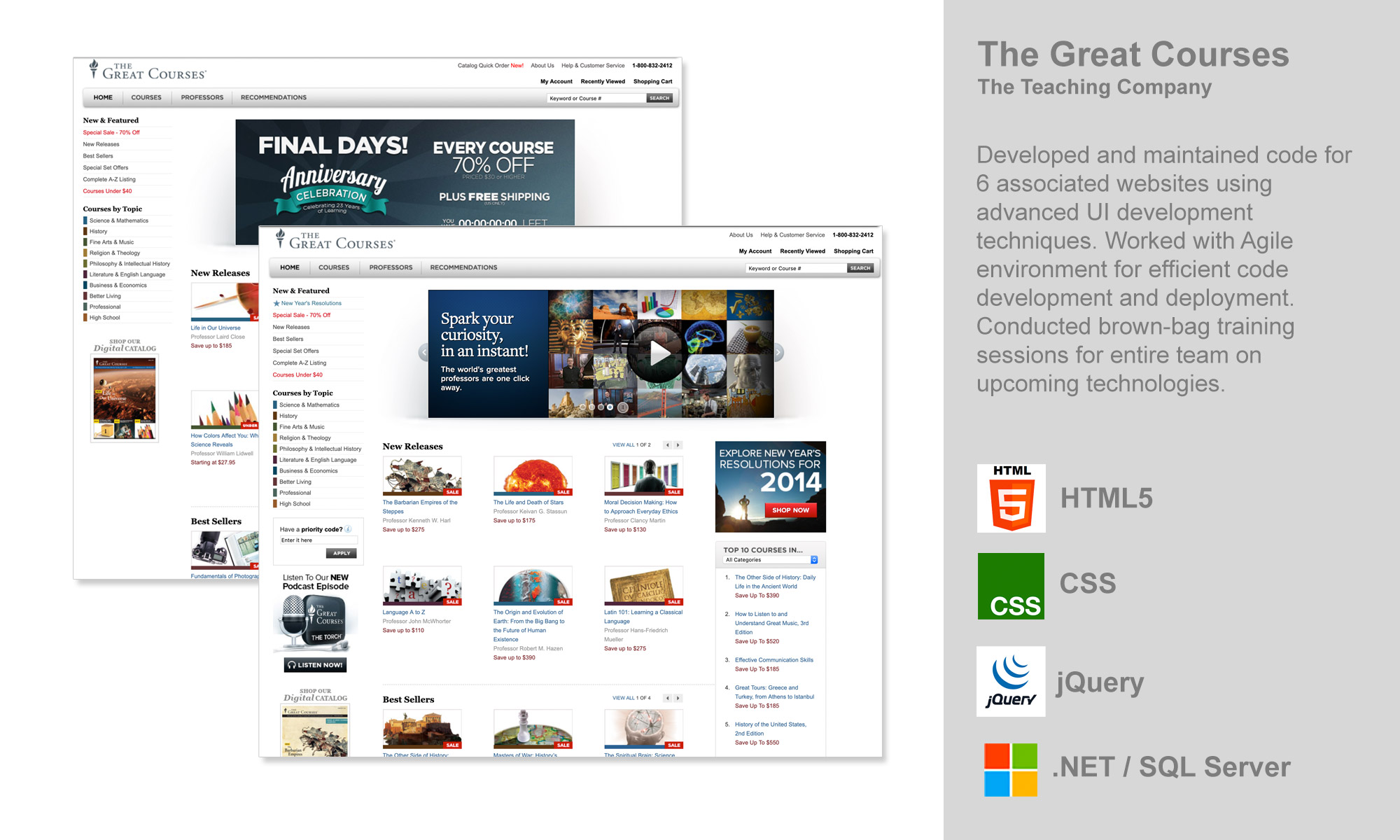
Task: Open Life in Our Universe link in back website
Action: 216,328
